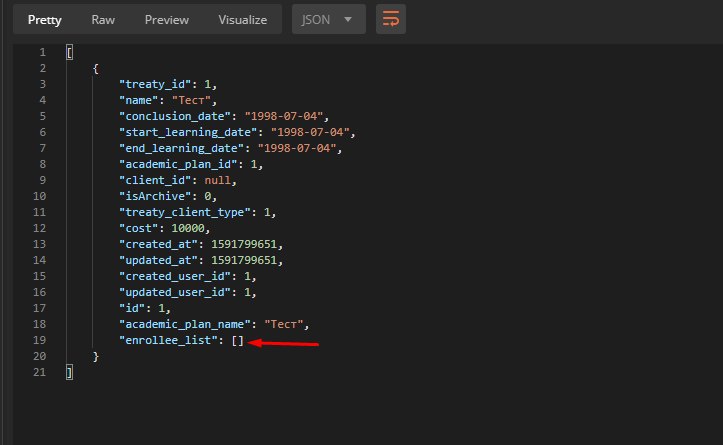This screenshot has width=723, height=445.
Task: Click the closing square bracket on line 21
Action: [x=69, y=372]
